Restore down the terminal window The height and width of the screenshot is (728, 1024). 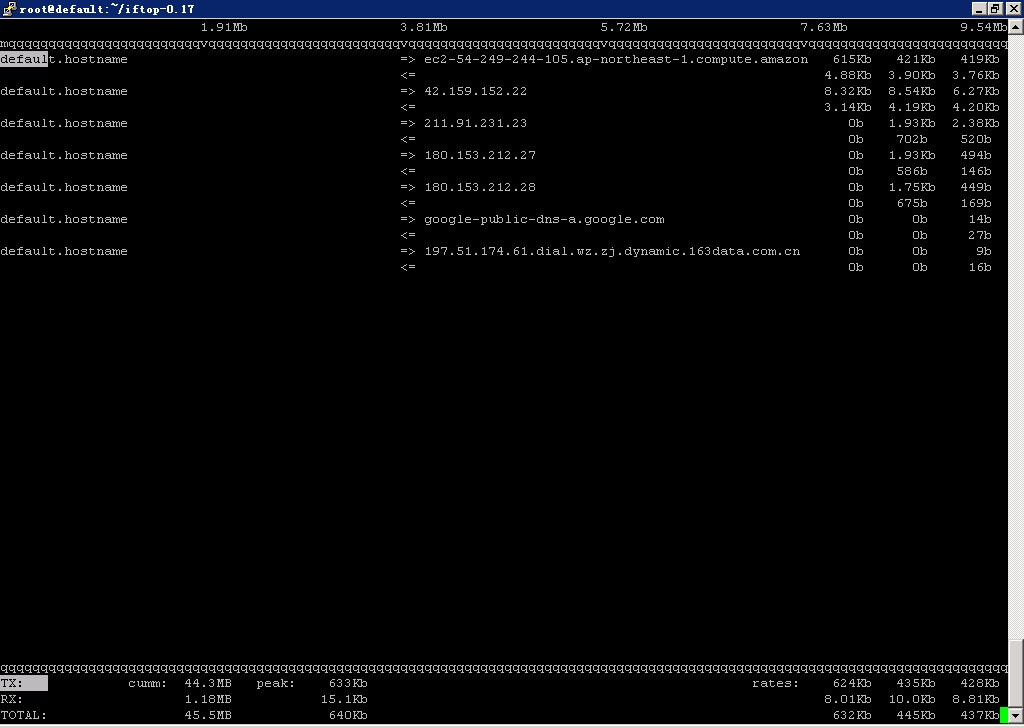[994, 8]
